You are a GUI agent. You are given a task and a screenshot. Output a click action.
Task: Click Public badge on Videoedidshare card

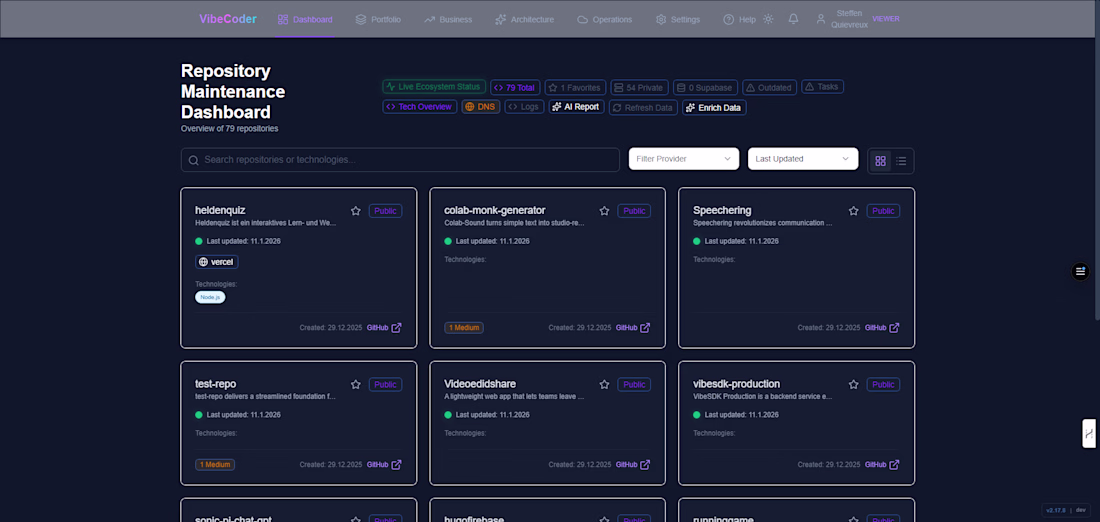pyautogui.click(x=634, y=384)
